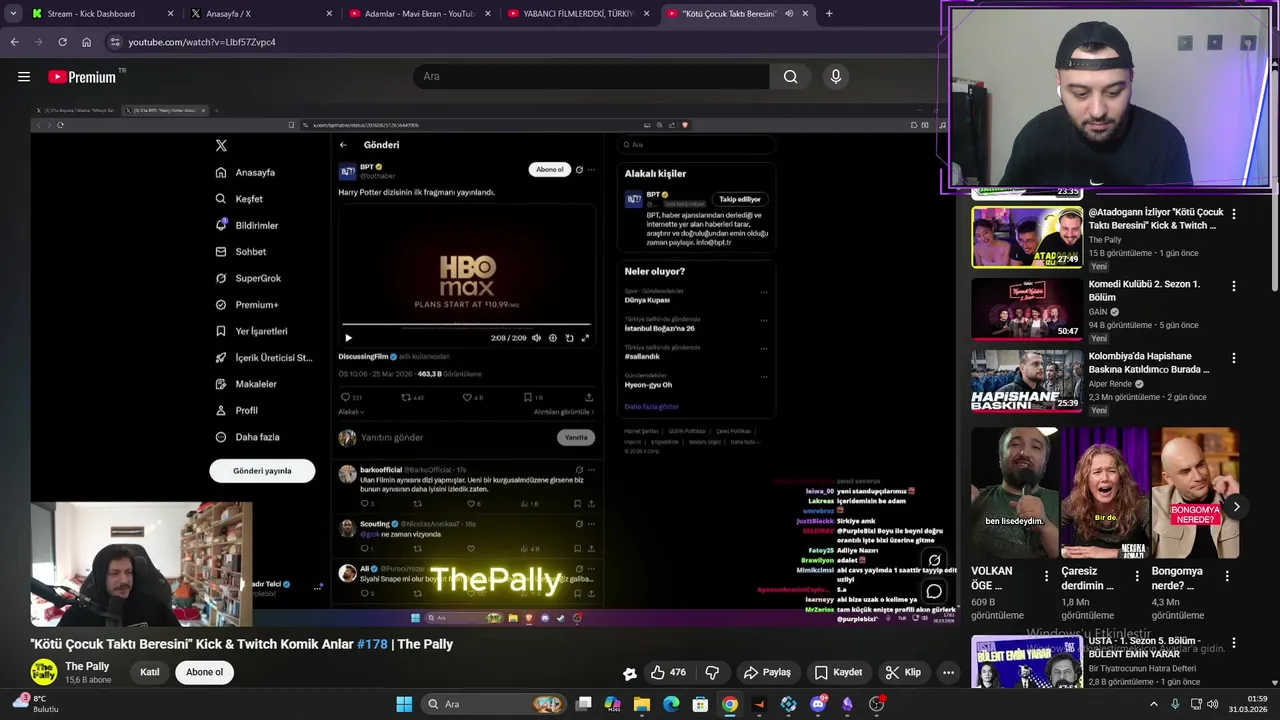Image resolution: width=1280 pixels, height=720 pixels.
Task: Go back with the browser back arrow
Action: [14, 42]
